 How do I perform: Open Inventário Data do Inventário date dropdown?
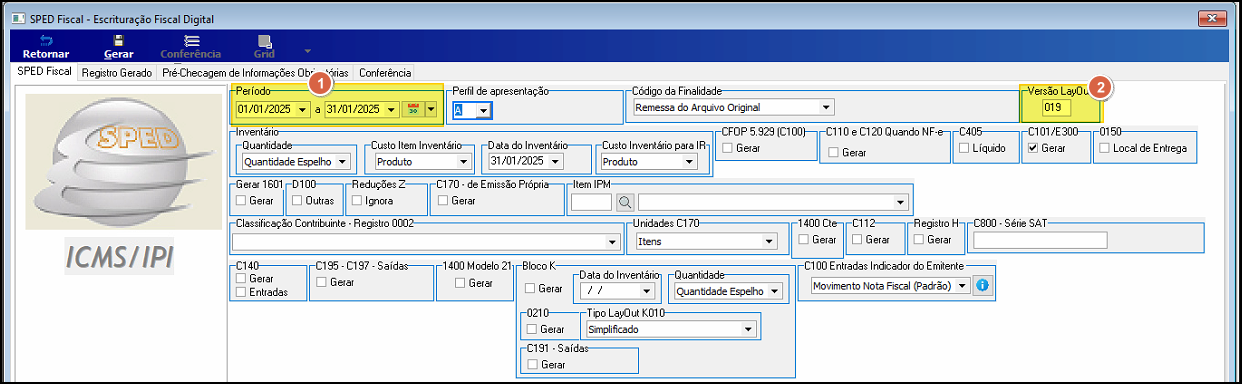coord(556,161)
